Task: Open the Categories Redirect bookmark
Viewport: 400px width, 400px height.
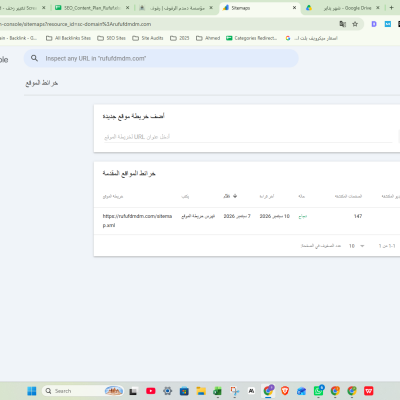Action: click(252, 38)
